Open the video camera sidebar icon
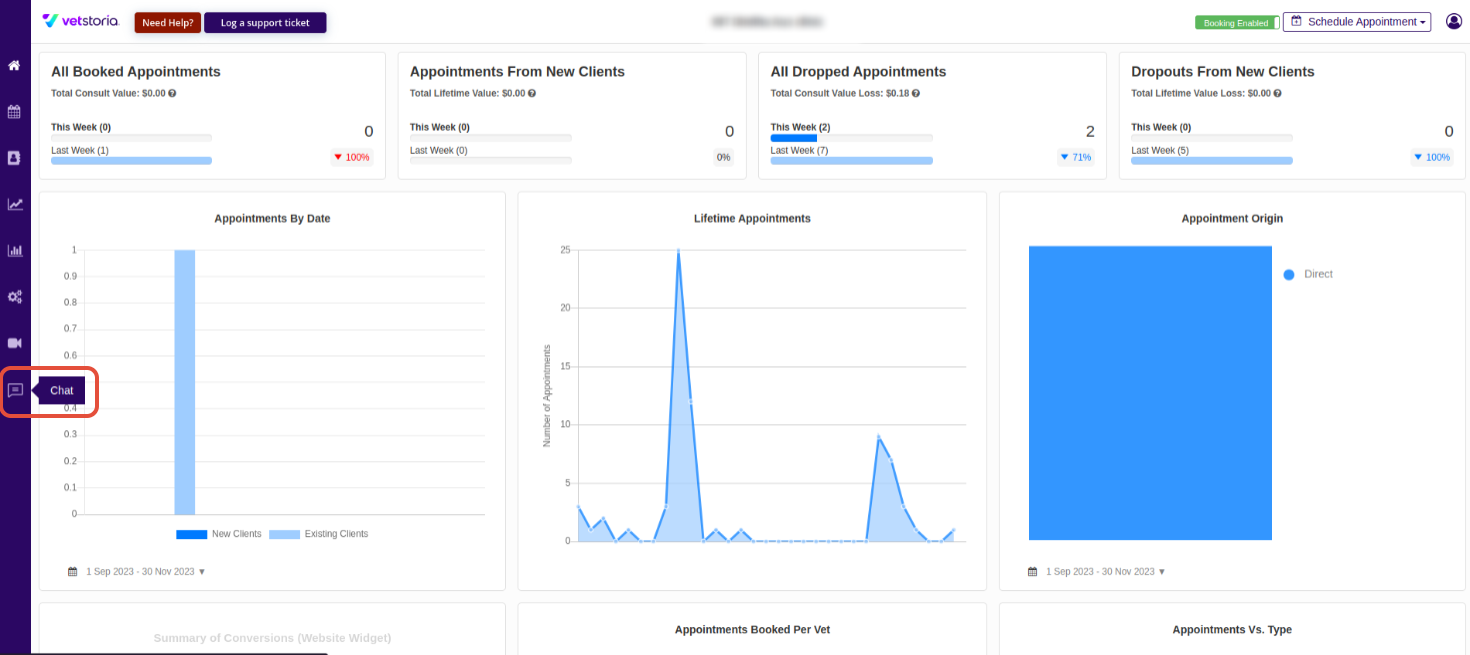 point(14,343)
